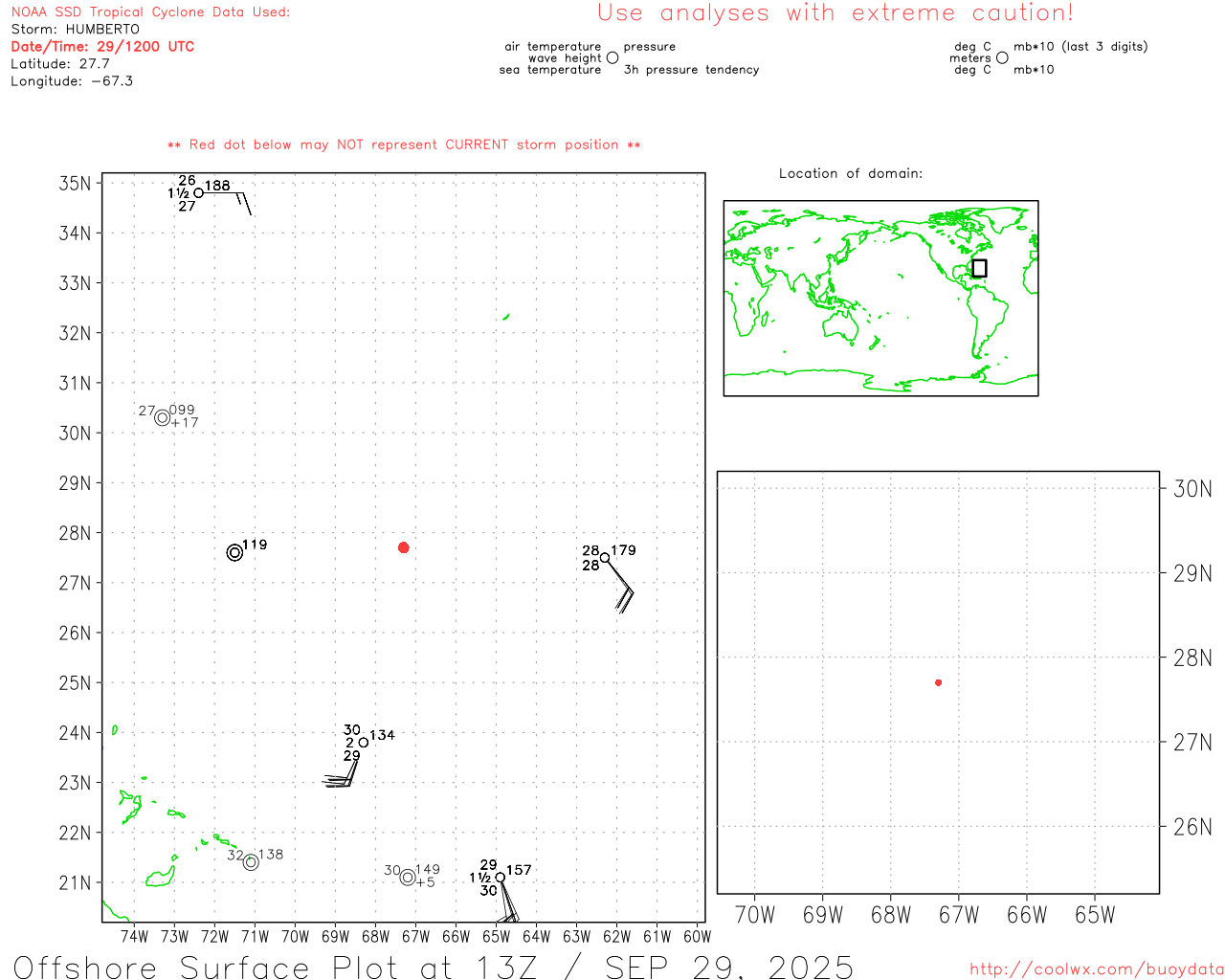1225x980 pixels.
Task: Click the red storm position dot on main map
Action: pos(404,547)
